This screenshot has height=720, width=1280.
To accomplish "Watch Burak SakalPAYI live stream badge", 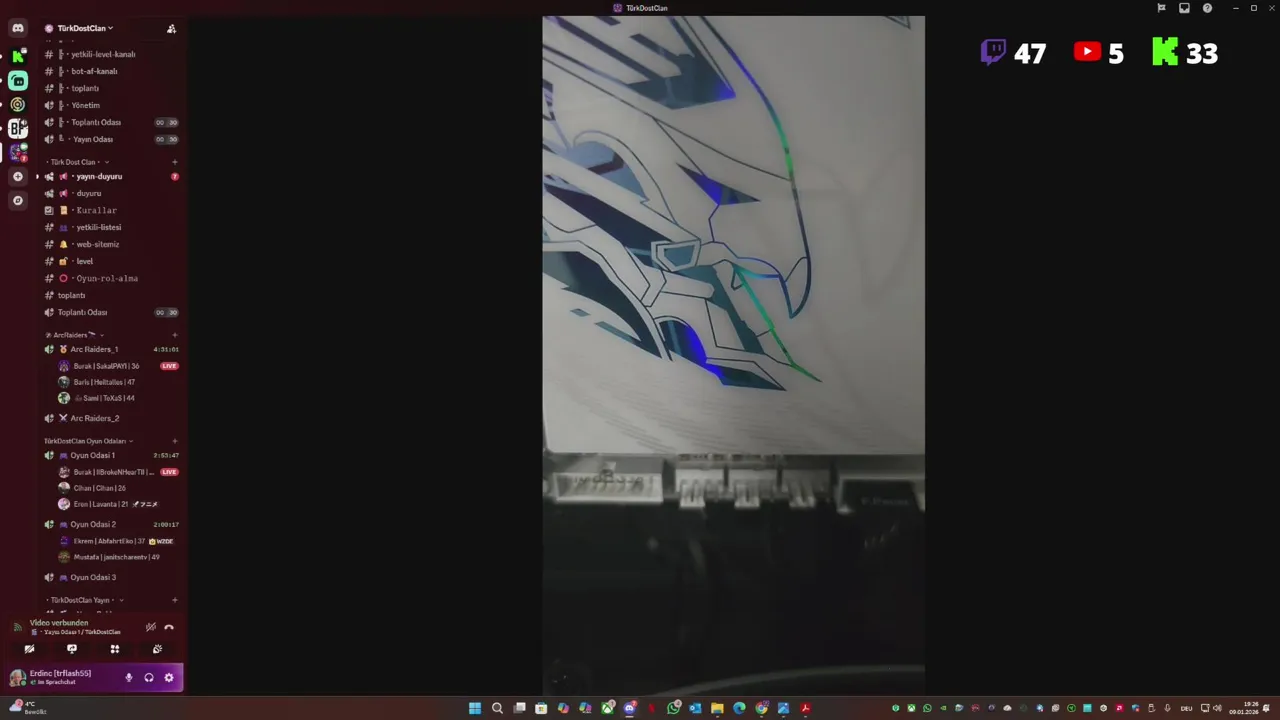I will point(169,366).
